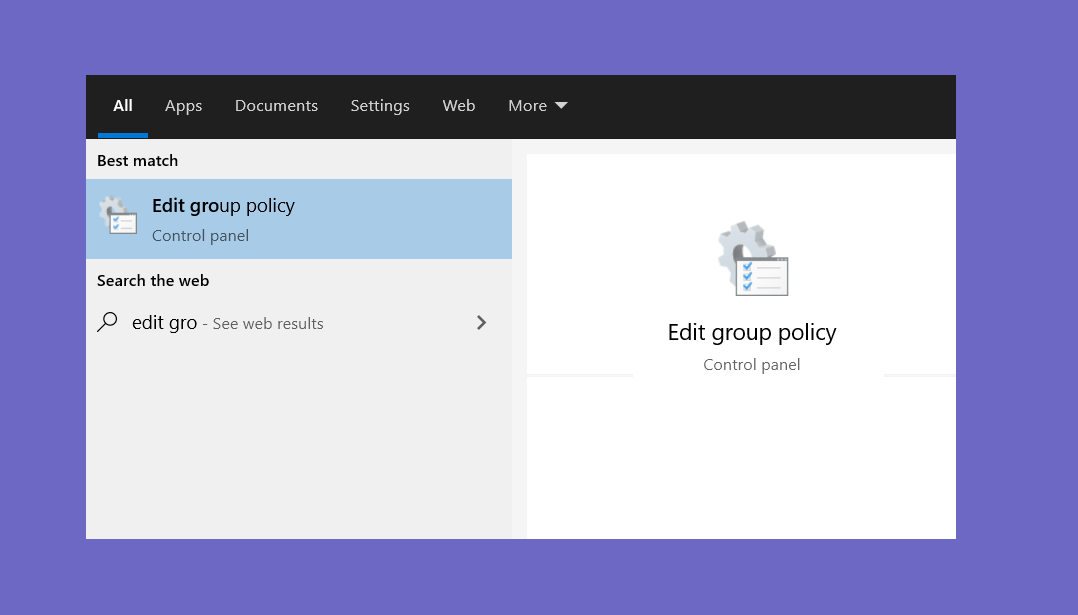The width and height of the screenshot is (1078, 615).
Task: Click the Best match section header
Action: [138, 161]
